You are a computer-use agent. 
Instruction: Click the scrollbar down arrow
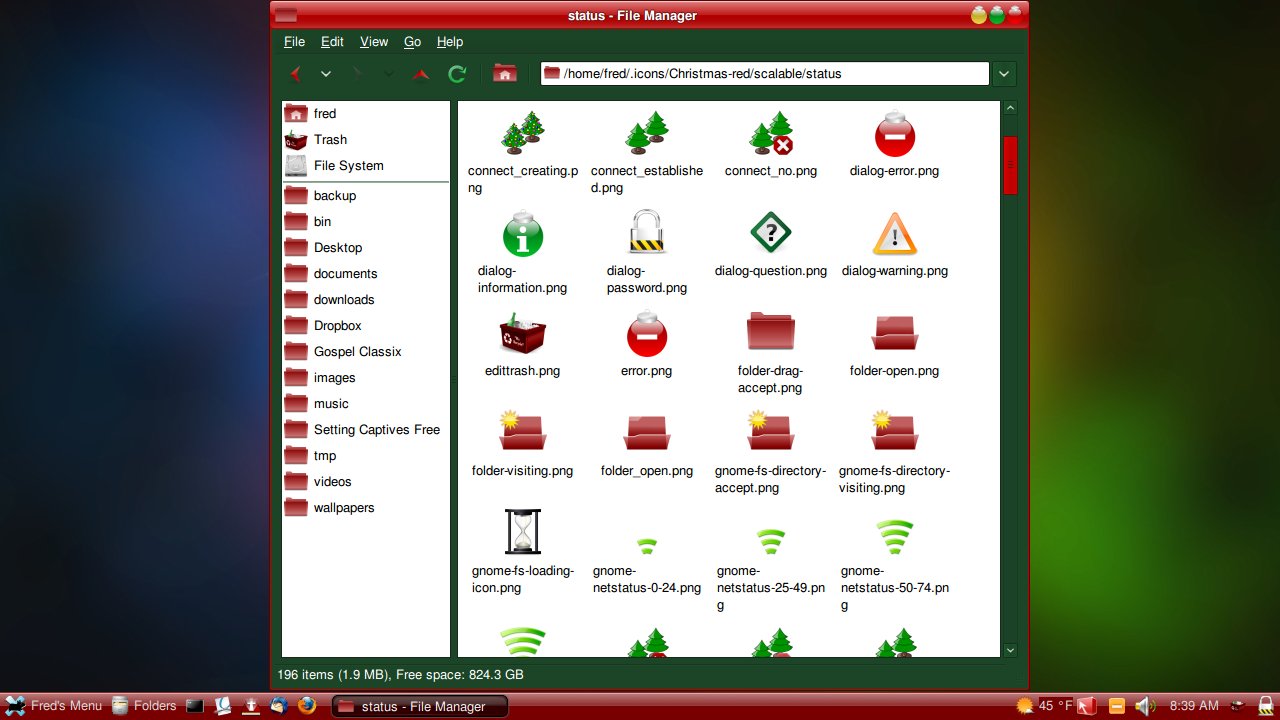click(x=1010, y=650)
